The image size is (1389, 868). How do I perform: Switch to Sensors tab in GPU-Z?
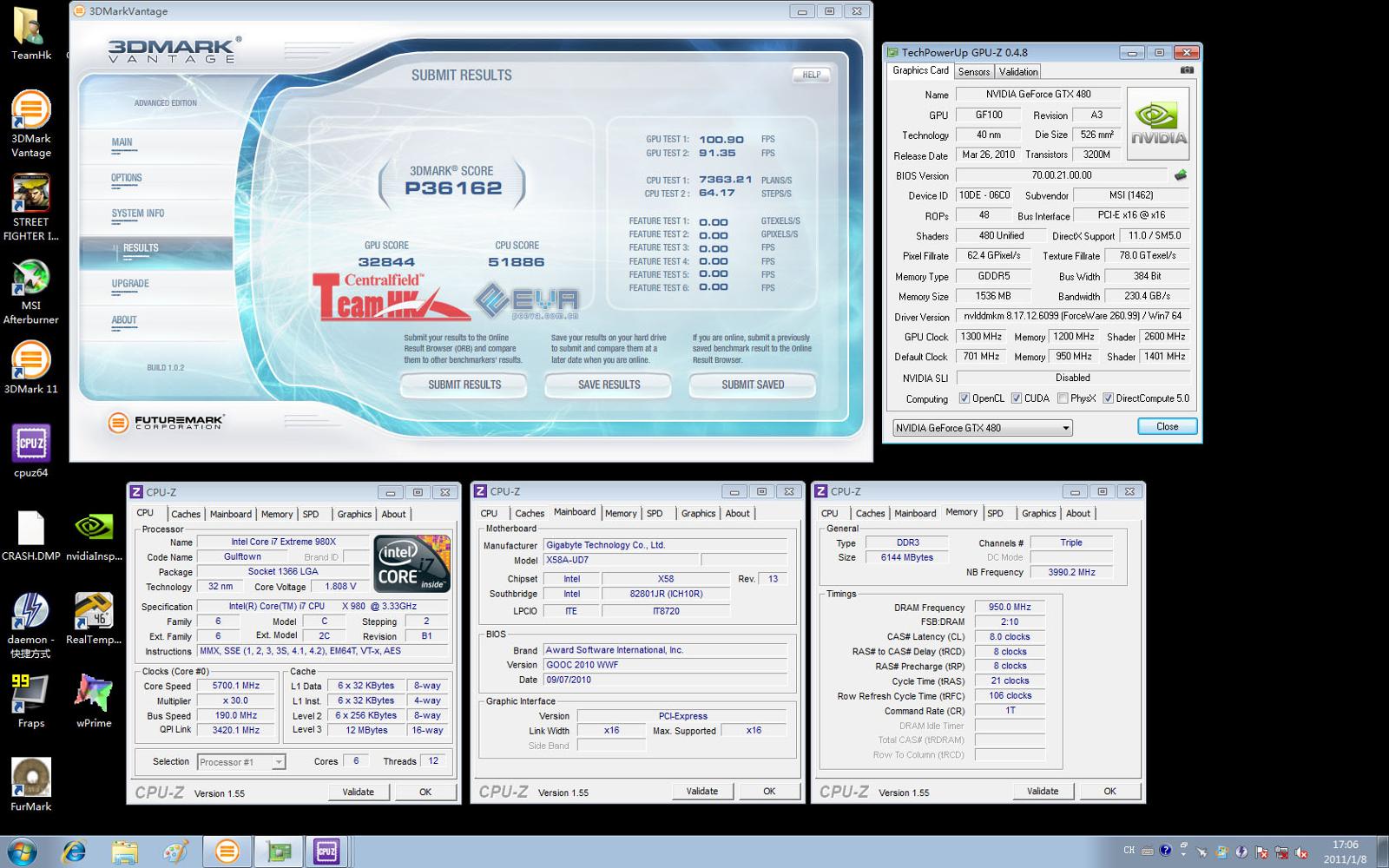click(x=974, y=72)
